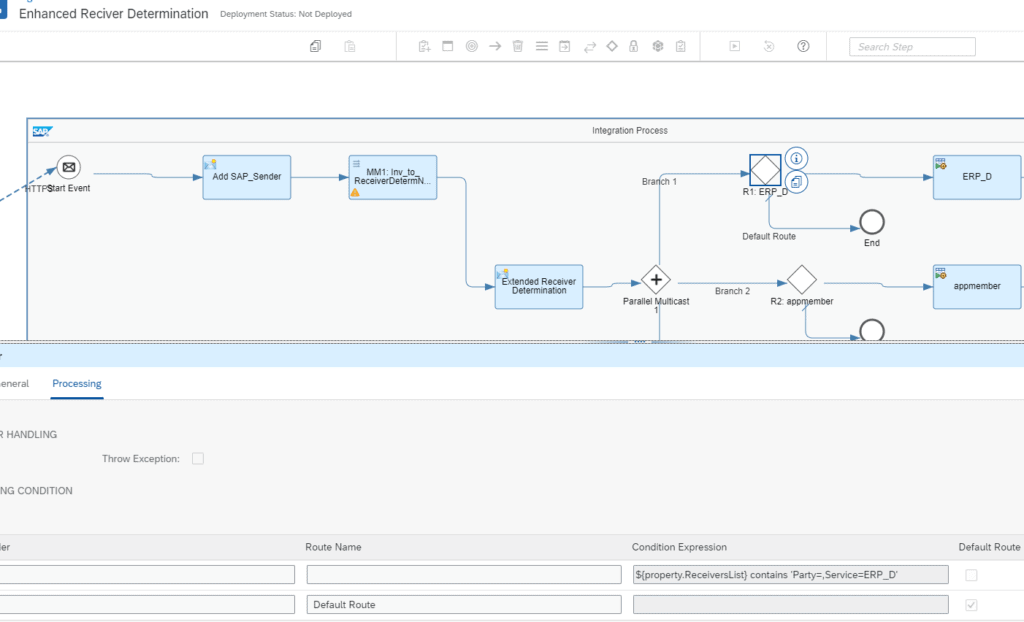
Task: Click the Branch 2 connector label
Action: click(x=732, y=291)
